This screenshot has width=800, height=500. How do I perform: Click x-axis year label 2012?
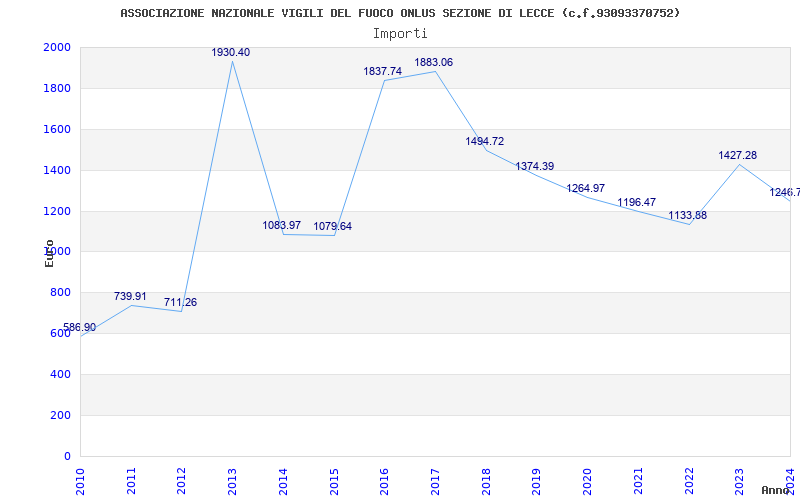click(x=182, y=481)
